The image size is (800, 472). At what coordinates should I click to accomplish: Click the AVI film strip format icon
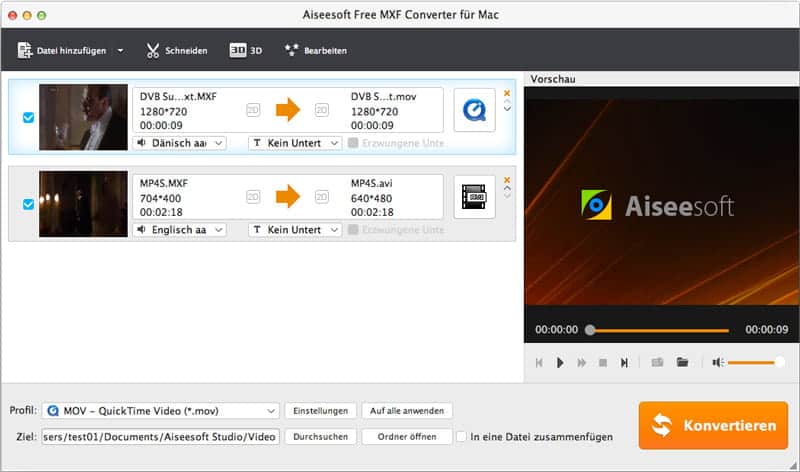(474, 197)
